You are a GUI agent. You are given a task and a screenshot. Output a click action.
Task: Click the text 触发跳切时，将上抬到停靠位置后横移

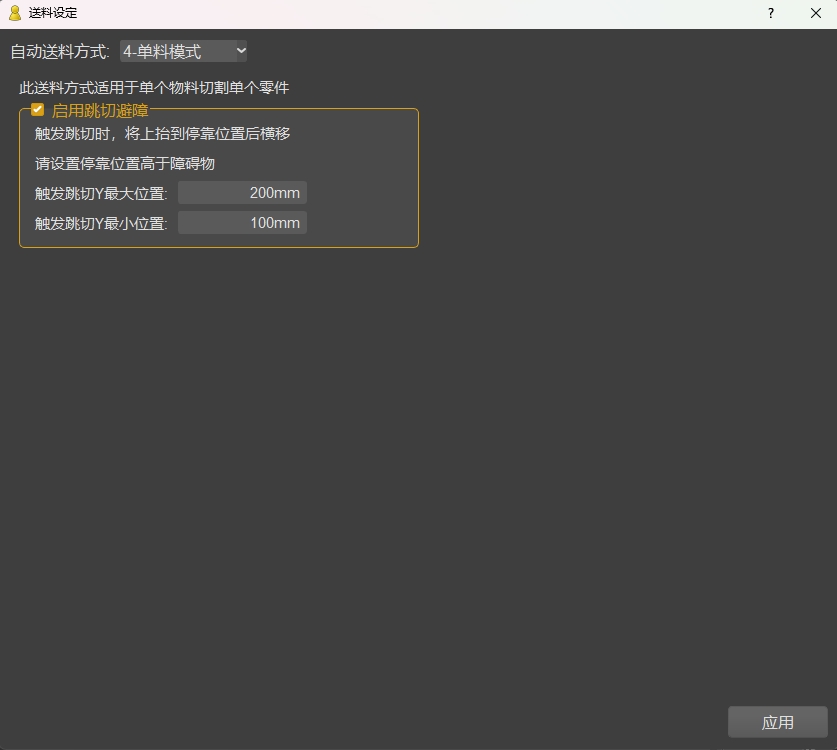pyautogui.click(x=163, y=133)
